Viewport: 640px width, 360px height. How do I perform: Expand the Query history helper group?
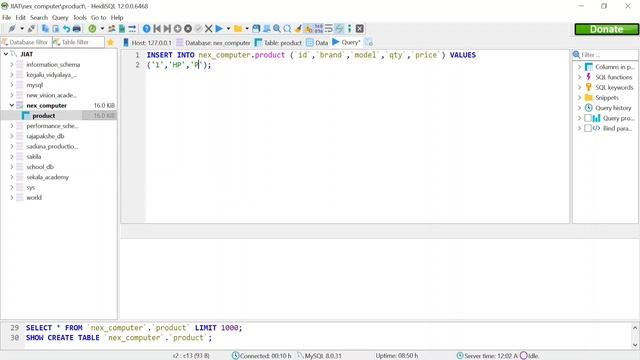tap(579, 108)
